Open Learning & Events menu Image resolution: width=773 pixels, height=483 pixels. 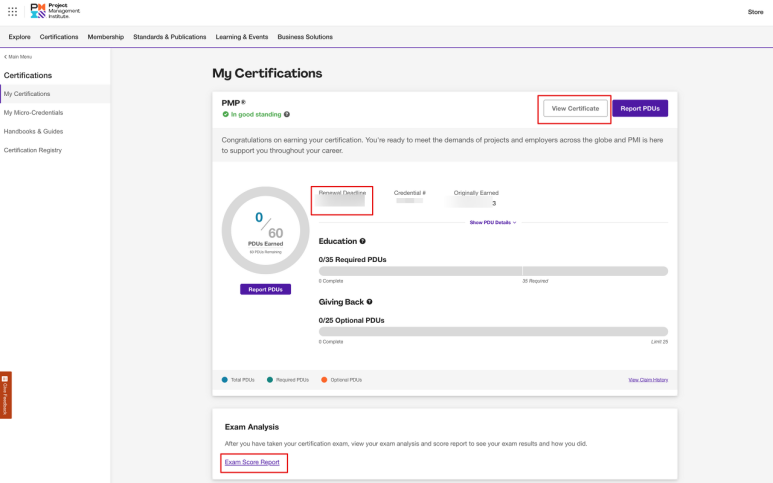coord(242,37)
